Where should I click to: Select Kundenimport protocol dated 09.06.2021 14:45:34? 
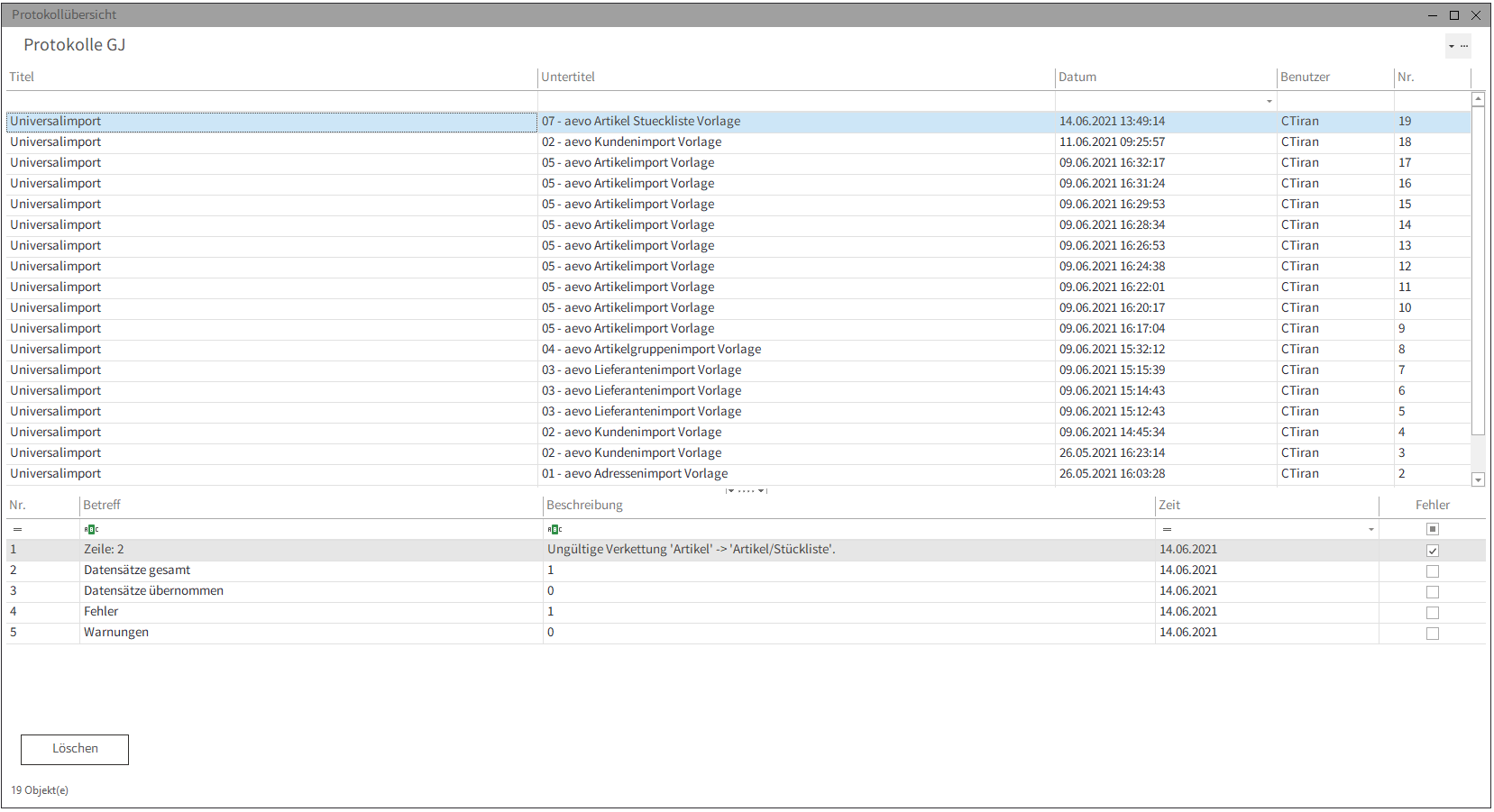738,433
